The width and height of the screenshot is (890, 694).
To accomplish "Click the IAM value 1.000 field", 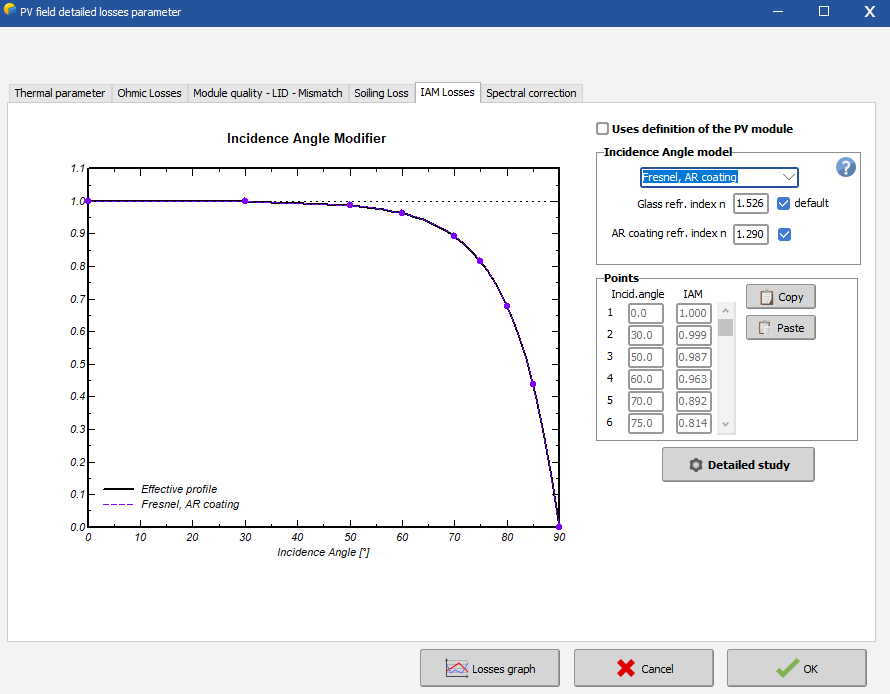I will point(694,313).
